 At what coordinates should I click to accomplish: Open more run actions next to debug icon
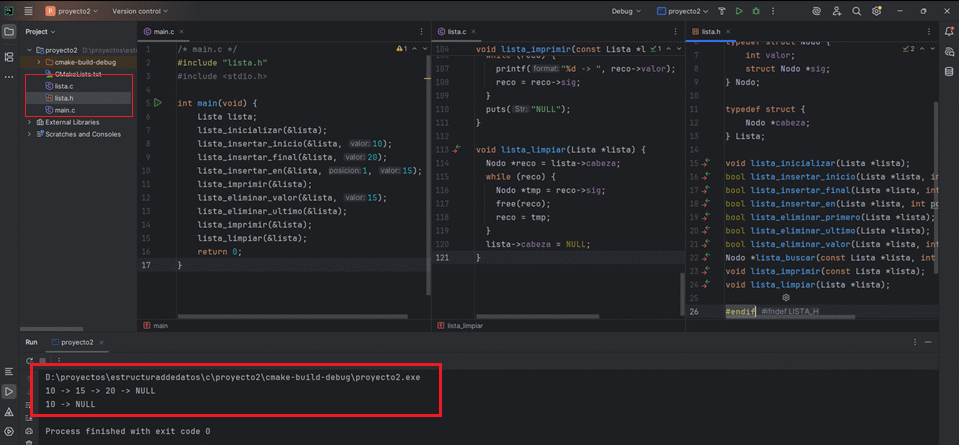coord(773,11)
